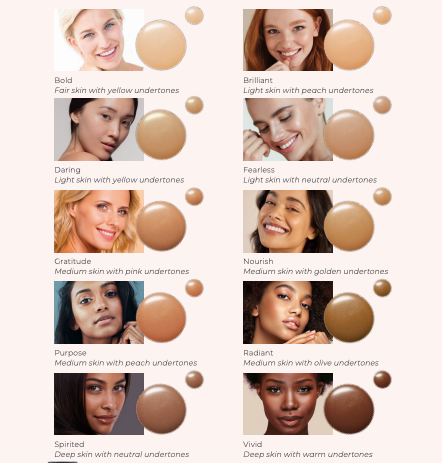Image resolution: width=442 pixels, height=463 pixels.
Task: Click the small Radiant mini swatch
Action: (382, 288)
